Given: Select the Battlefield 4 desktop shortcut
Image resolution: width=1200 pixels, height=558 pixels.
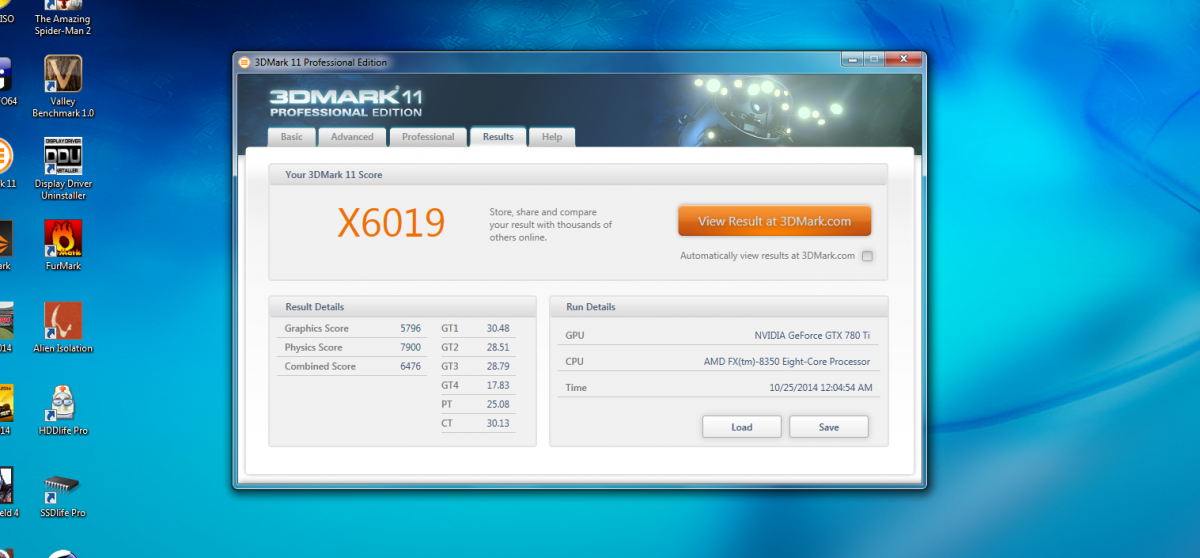Looking at the screenshot, I should 7,492.
